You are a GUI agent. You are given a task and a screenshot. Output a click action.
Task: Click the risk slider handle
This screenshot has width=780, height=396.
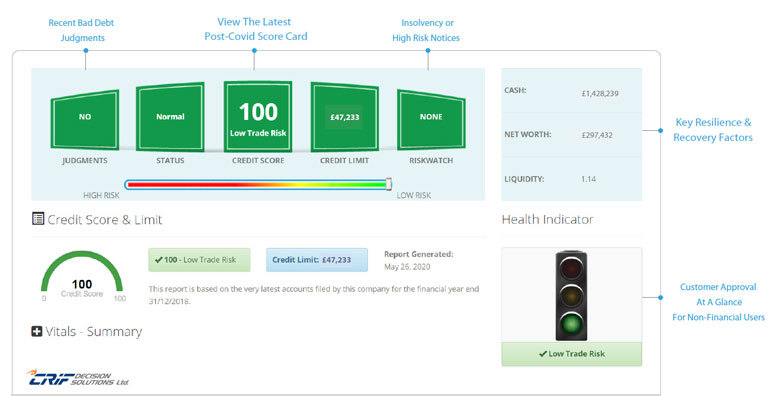pyautogui.click(x=389, y=185)
